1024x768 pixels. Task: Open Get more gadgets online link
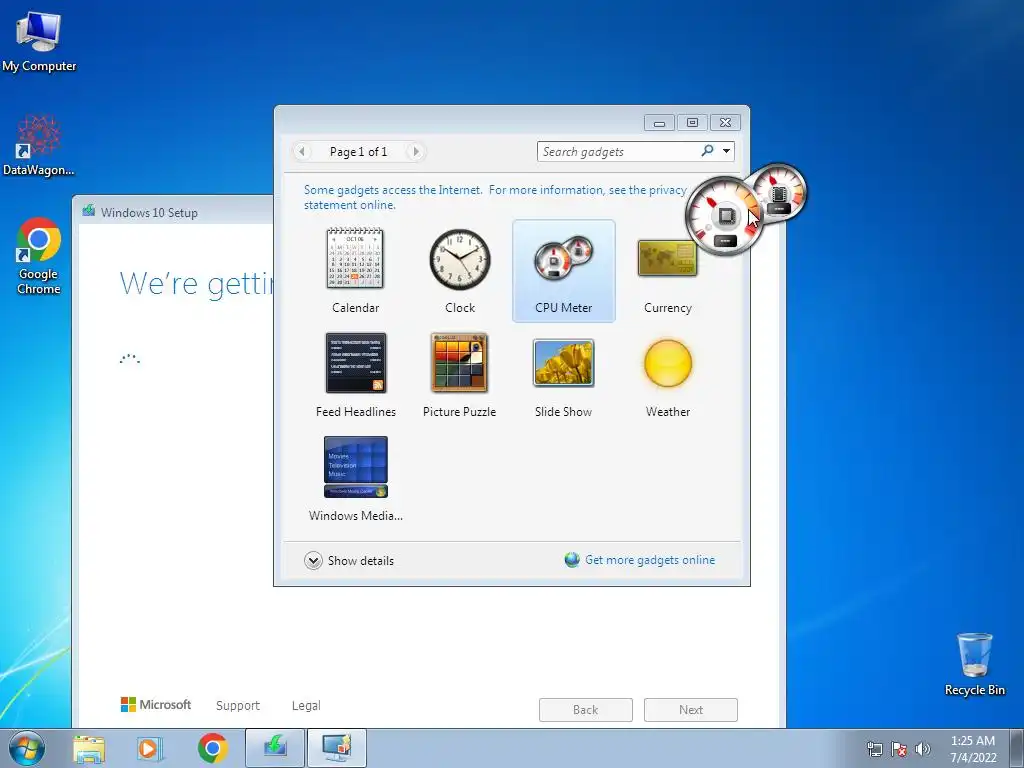[650, 560]
